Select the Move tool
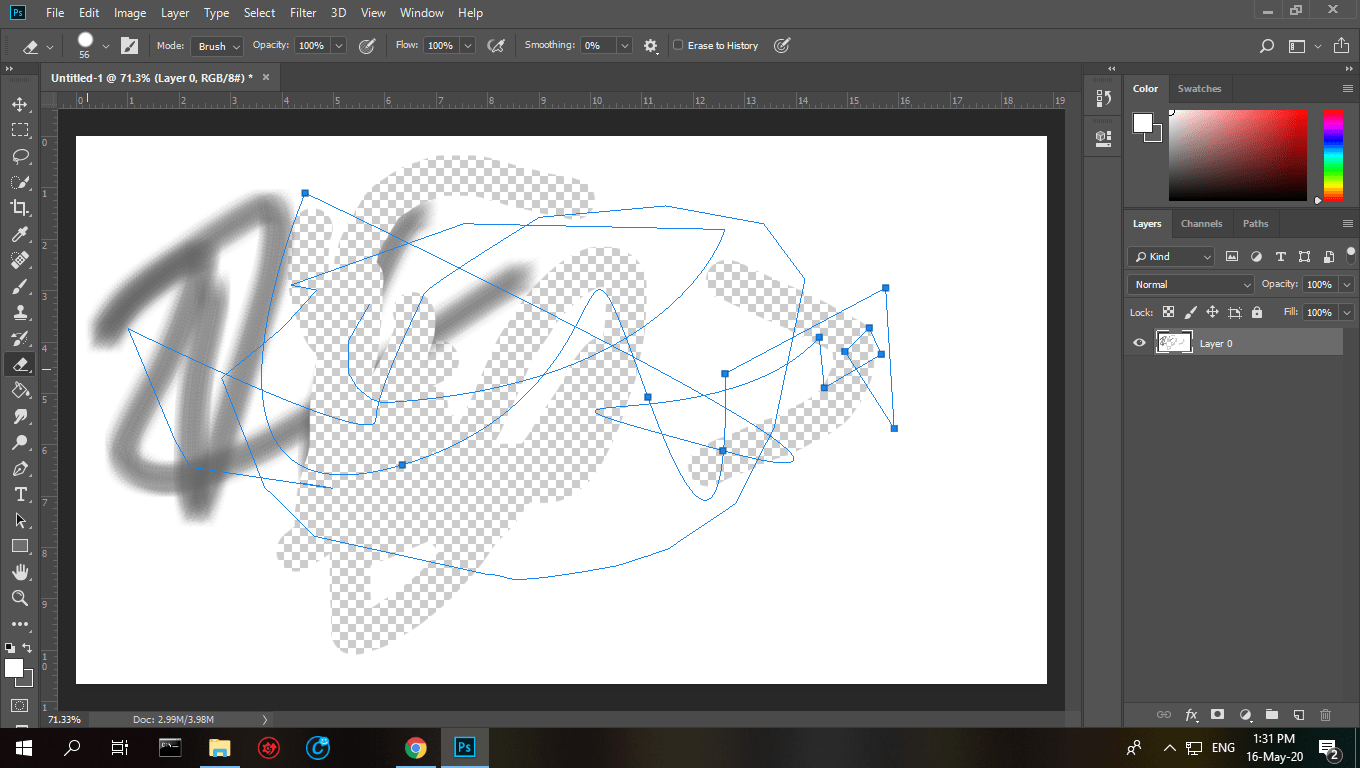Image resolution: width=1360 pixels, height=768 pixels. point(20,103)
